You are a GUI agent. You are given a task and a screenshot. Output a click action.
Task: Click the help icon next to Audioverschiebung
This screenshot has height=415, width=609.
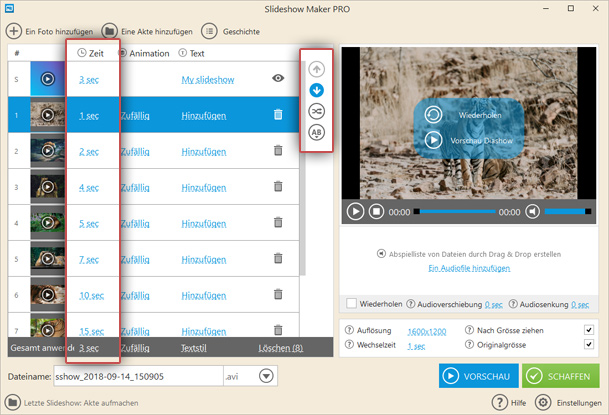pyautogui.click(x=411, y=304)
